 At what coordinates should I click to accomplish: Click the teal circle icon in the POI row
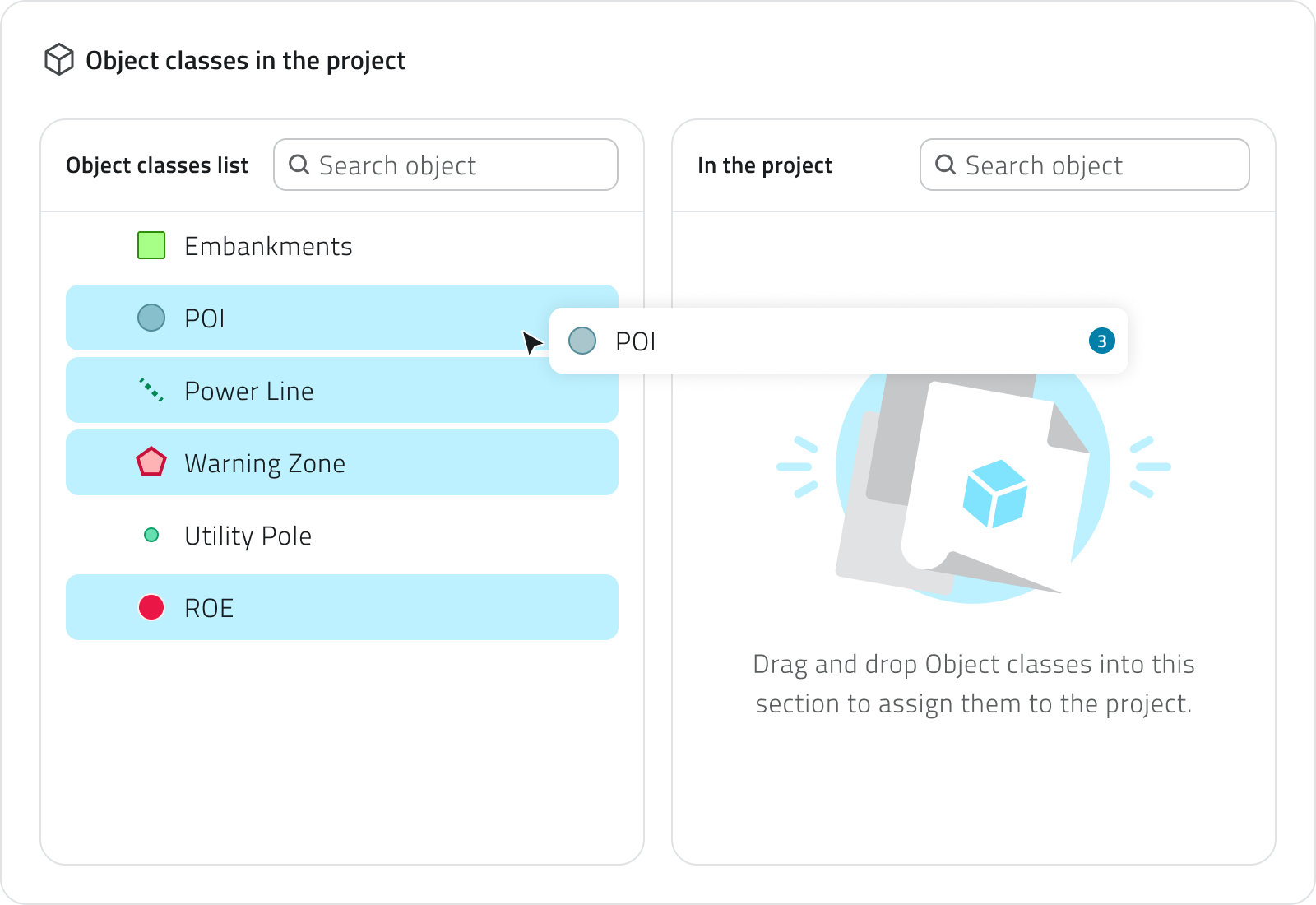click(151, 318)
